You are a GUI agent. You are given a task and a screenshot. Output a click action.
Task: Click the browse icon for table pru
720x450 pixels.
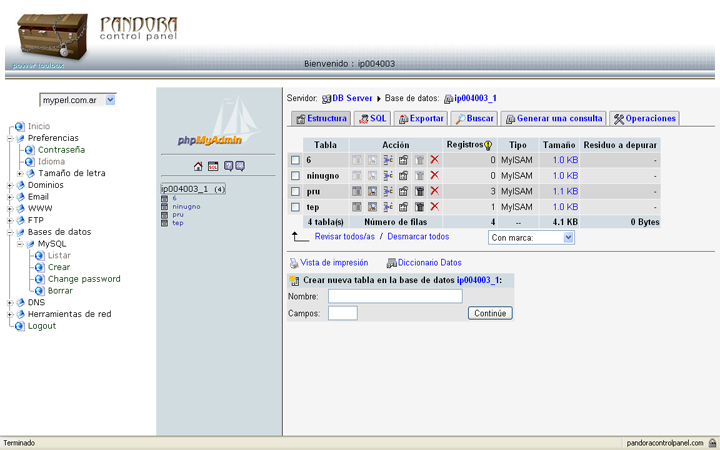click(356, 191)
